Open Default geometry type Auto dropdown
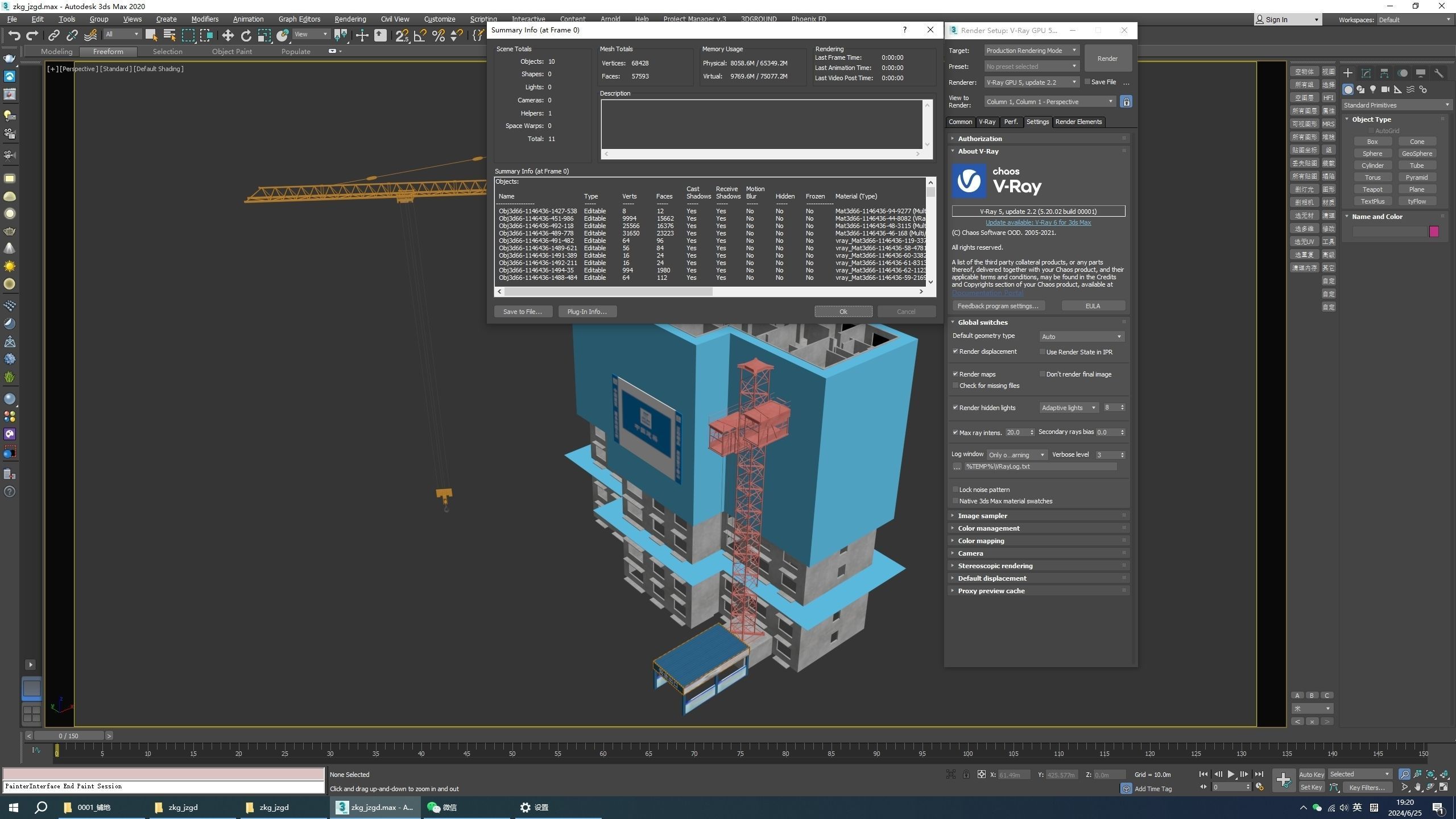 click(1081, 337)
